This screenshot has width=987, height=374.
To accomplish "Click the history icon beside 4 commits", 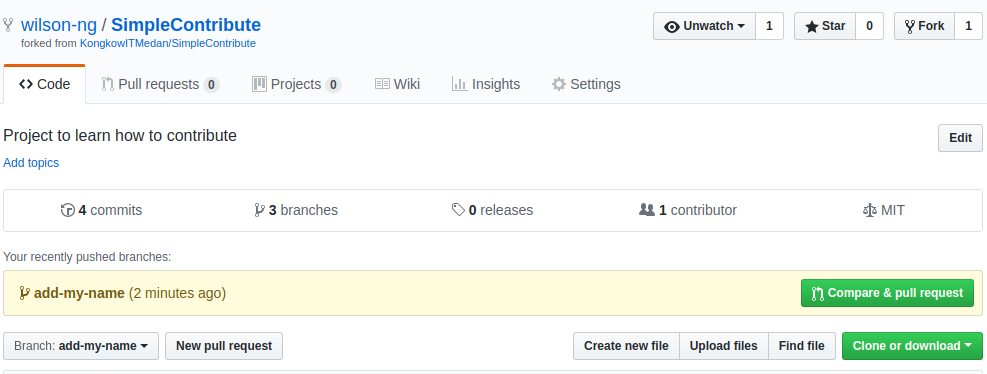I will coord(67,210).
